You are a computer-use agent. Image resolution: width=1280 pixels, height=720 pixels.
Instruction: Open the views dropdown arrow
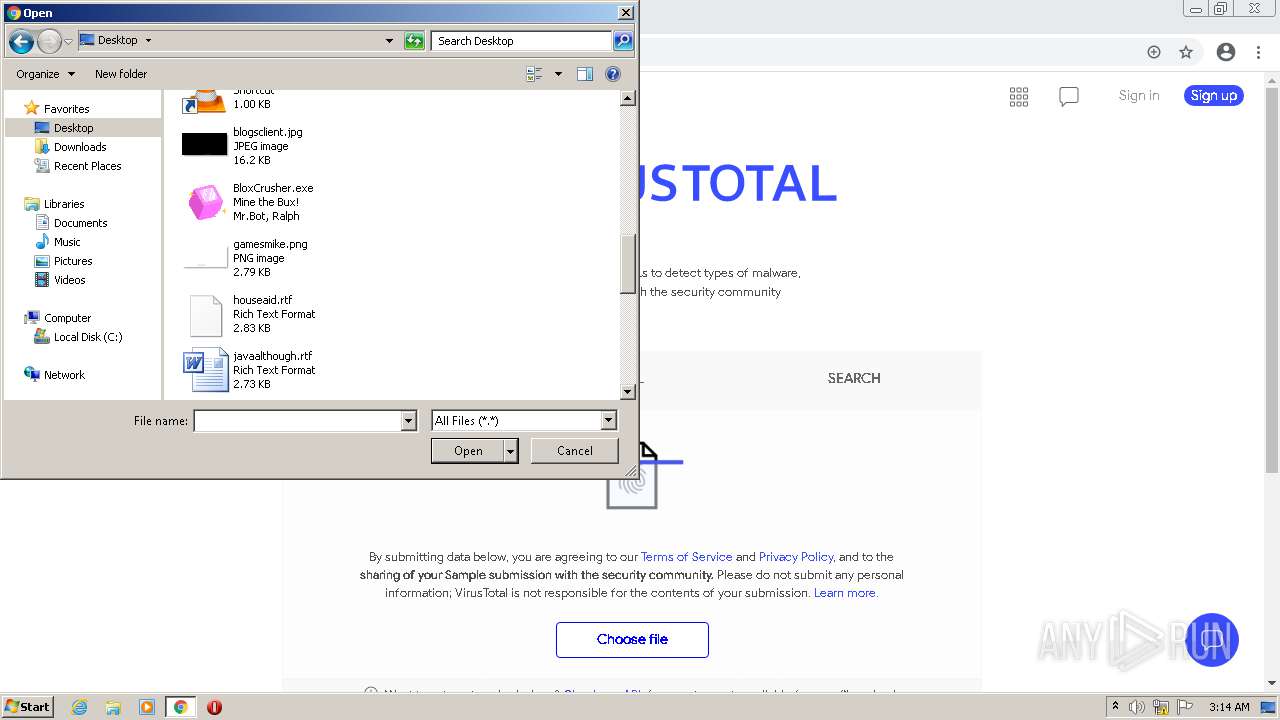pos(558,74)
